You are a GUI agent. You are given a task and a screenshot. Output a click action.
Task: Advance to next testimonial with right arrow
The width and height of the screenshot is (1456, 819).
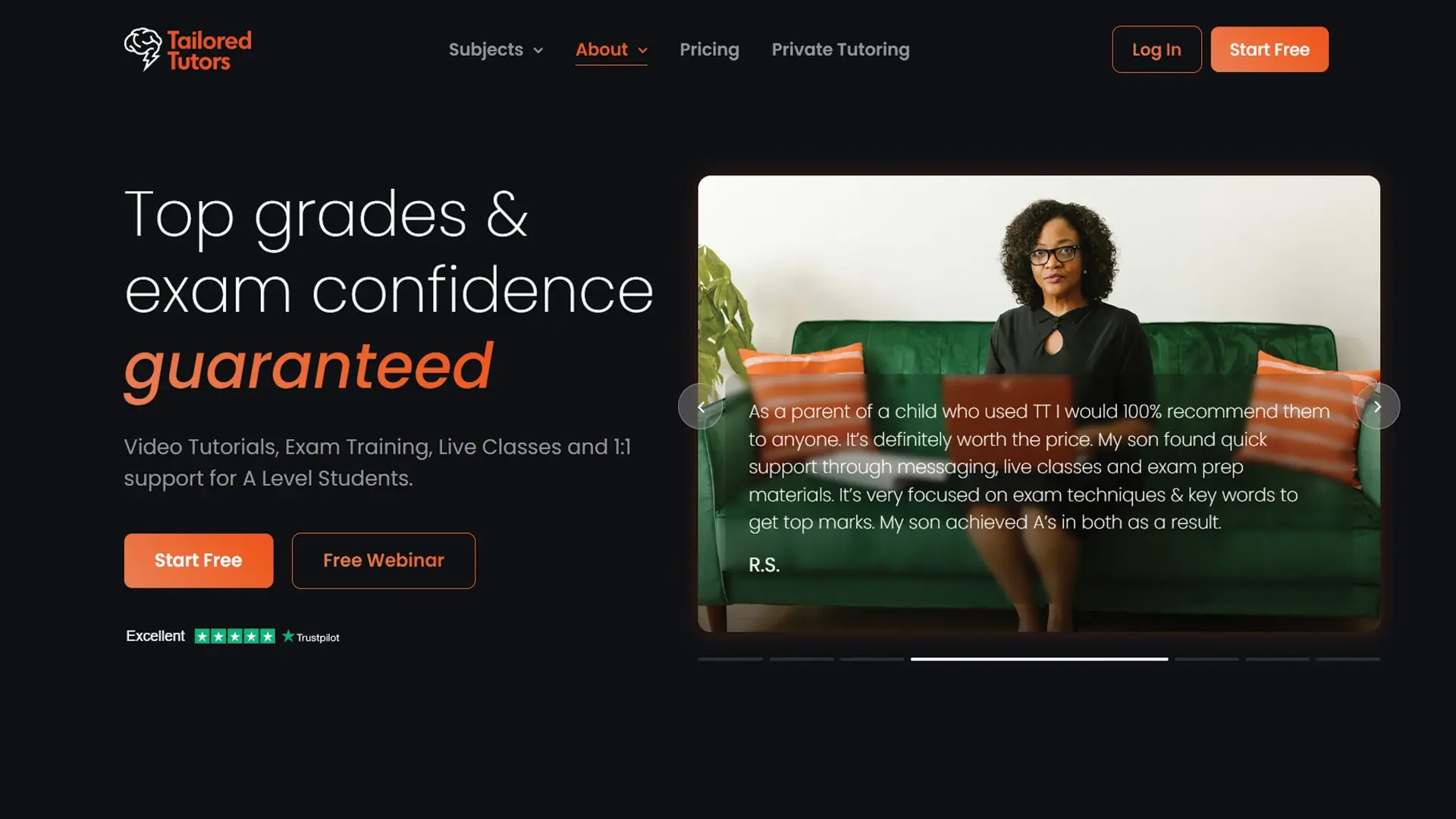(x=1377, y=406)
